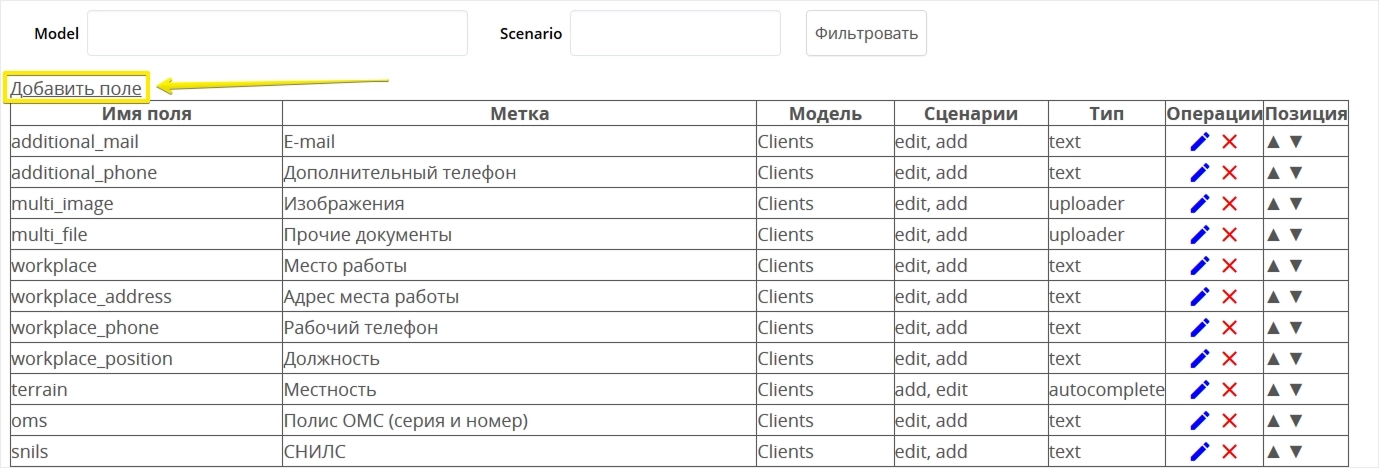Edit the workplace_phone field
1379x468 pixels.
coord(1200,328)
